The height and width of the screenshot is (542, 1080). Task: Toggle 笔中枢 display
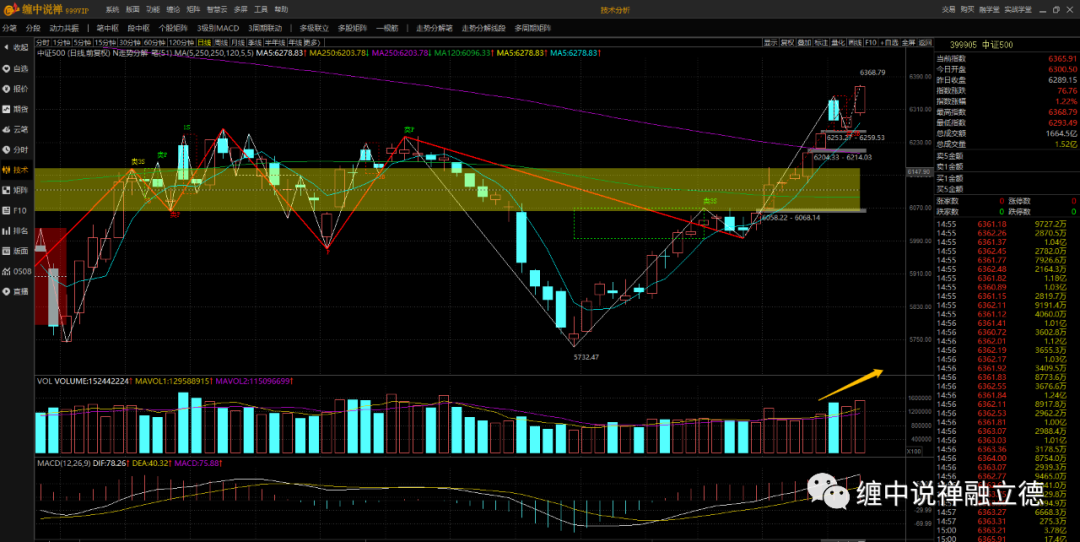point(107,28)
